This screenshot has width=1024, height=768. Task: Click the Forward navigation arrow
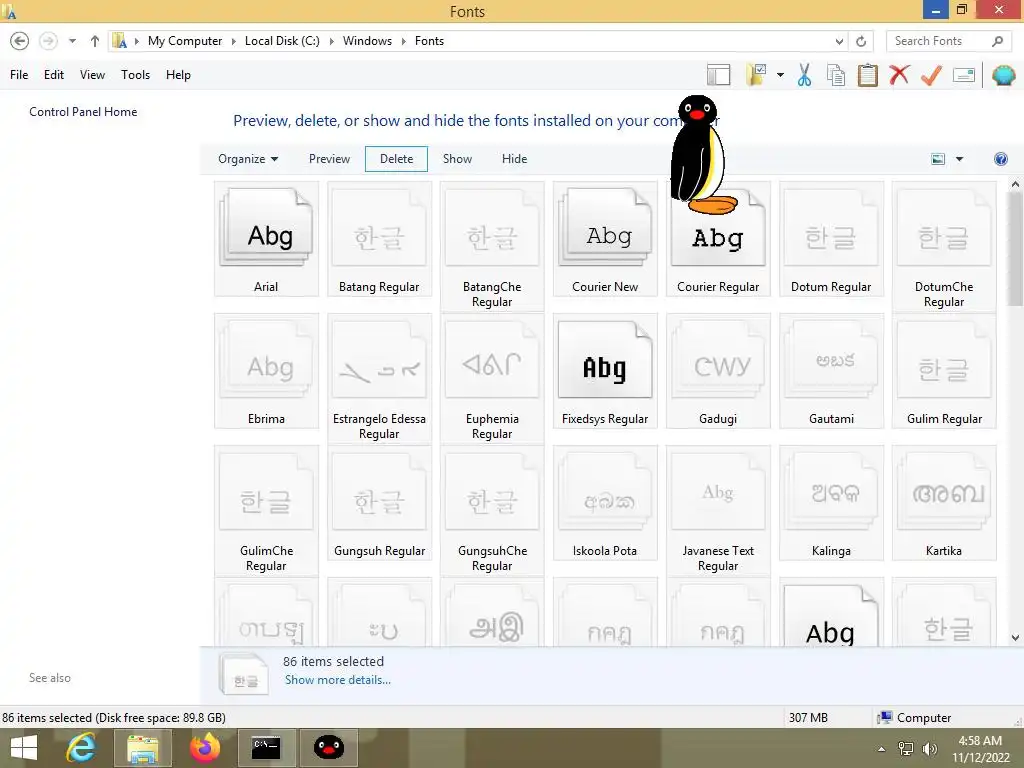[x=48, y=41]
